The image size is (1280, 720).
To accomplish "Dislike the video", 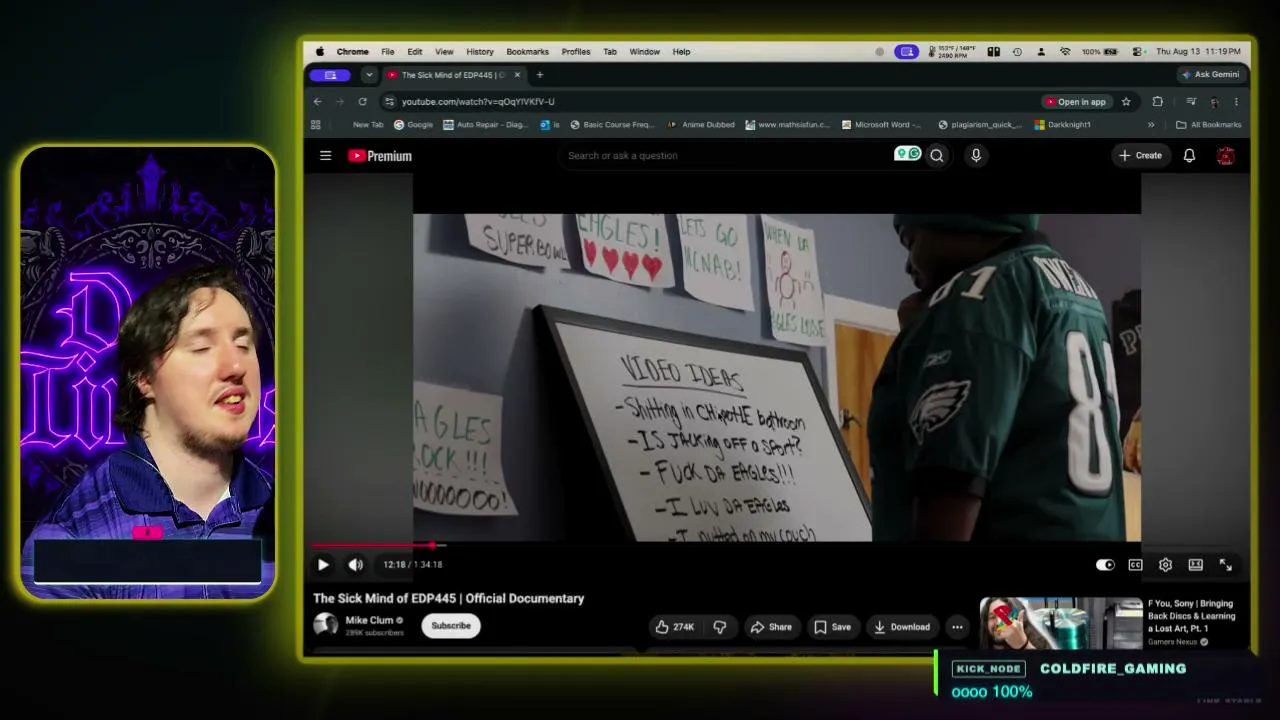I will [719, 627].
